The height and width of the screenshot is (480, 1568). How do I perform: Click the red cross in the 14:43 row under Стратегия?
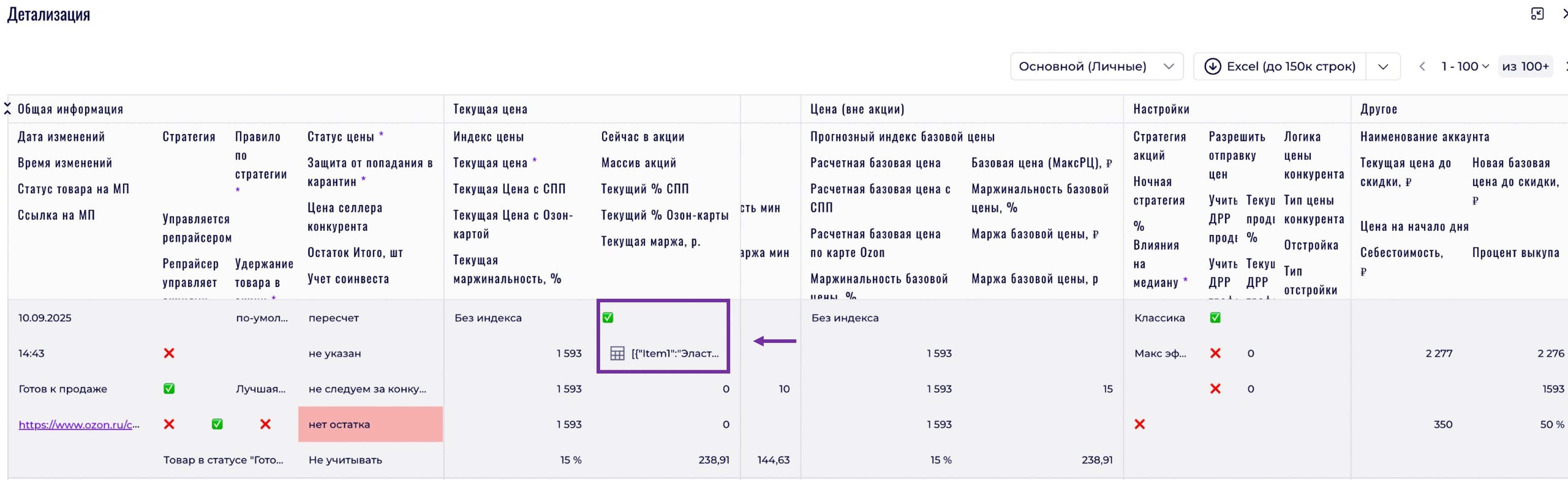(169, 354)
